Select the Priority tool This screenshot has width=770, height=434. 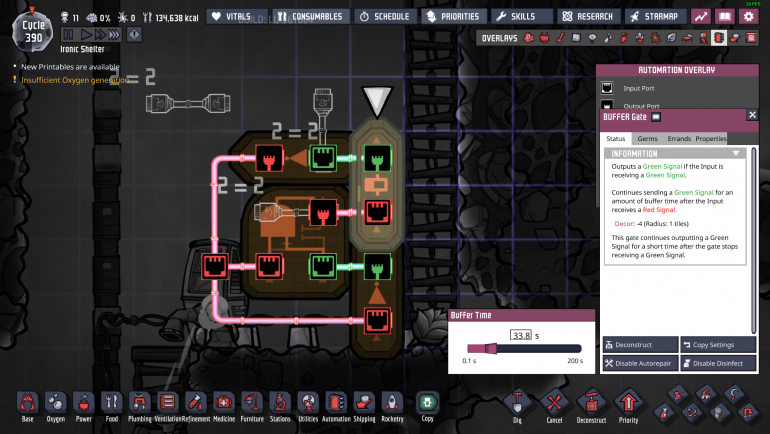[629, 407]
